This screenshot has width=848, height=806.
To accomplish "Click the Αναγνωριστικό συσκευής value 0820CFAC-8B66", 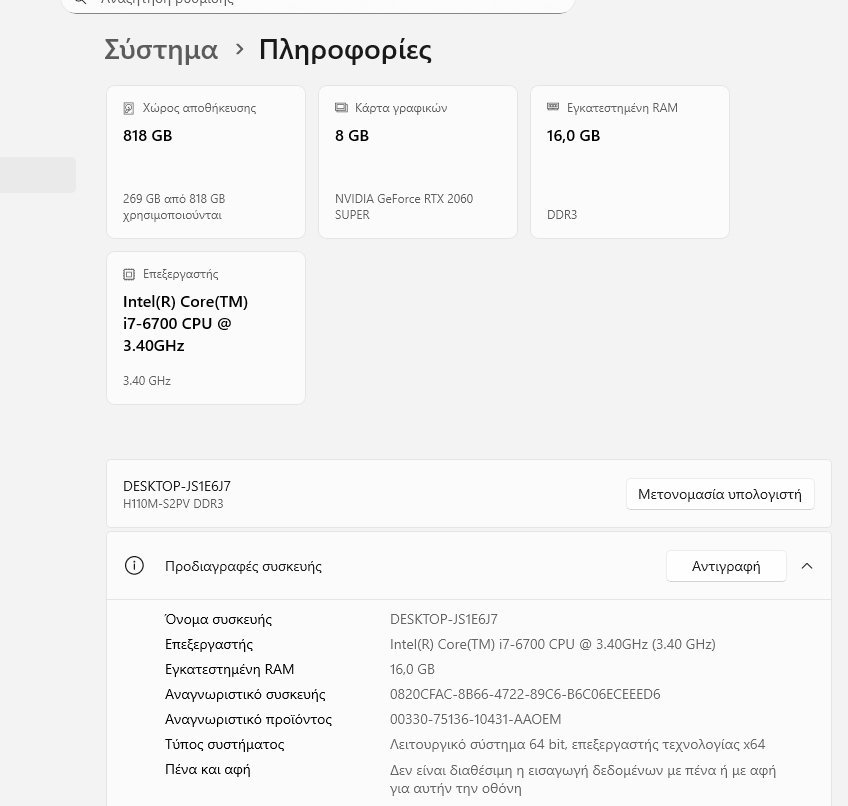I will pos(525,694).
